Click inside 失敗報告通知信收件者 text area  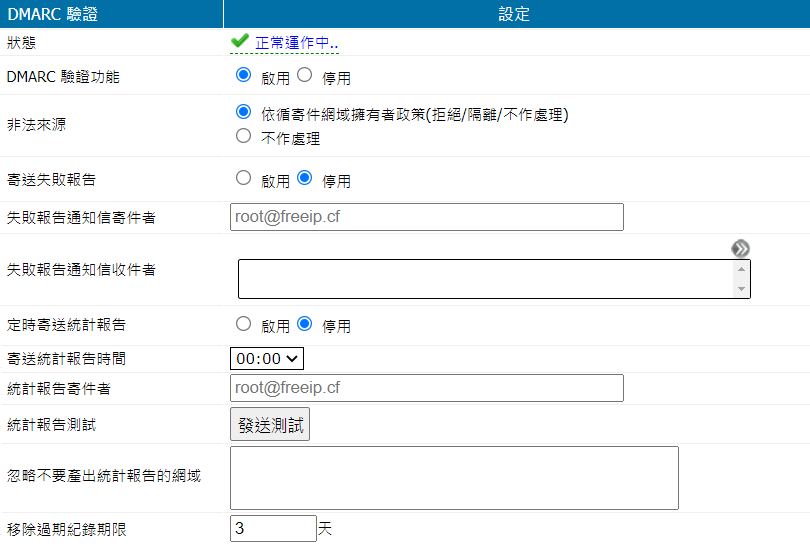485,279
